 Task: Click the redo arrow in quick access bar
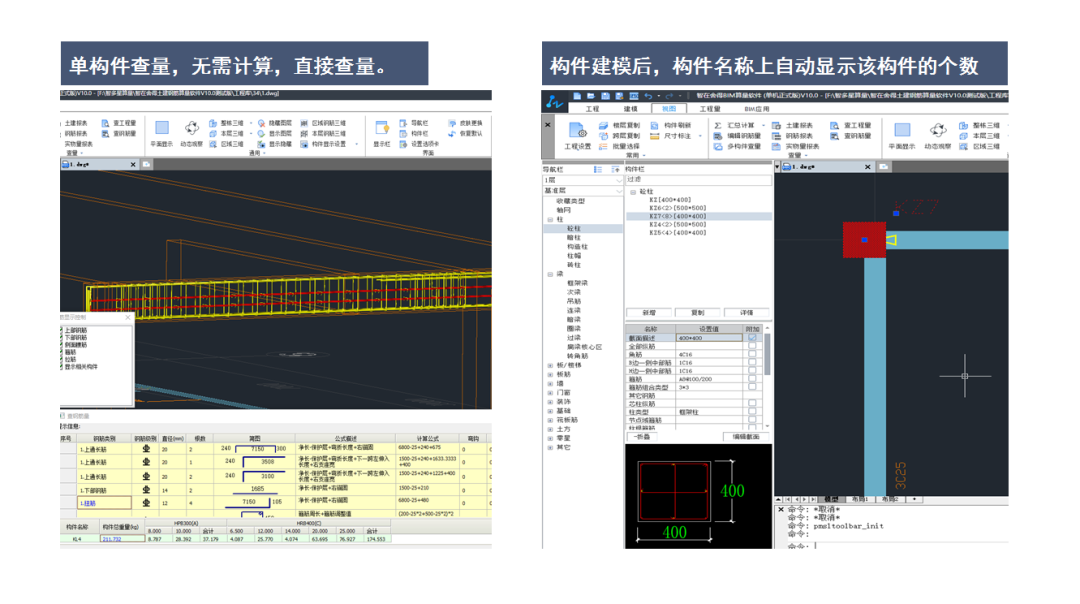(x=669, y=96)
